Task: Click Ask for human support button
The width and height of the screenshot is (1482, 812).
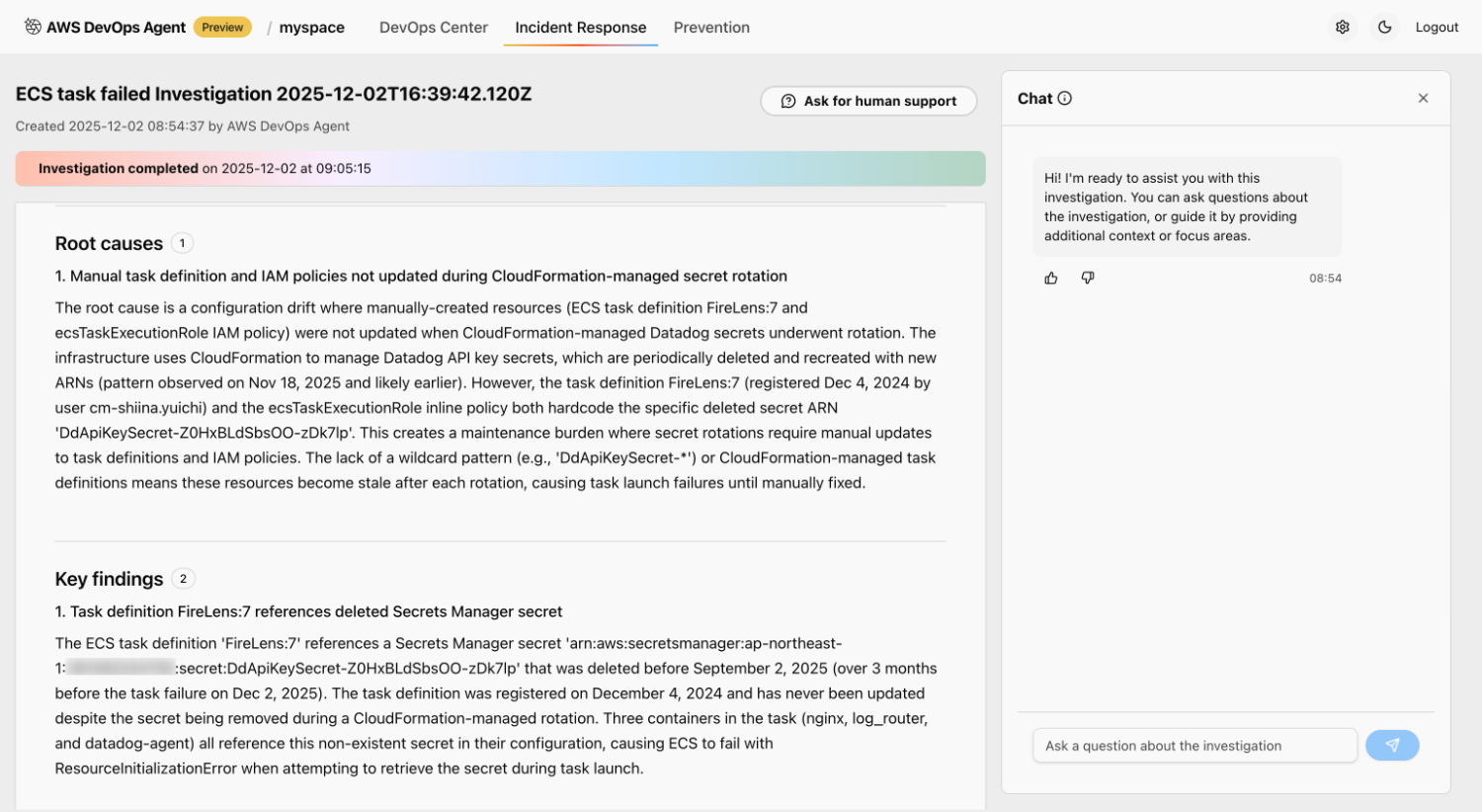Action: click(868, 101)
